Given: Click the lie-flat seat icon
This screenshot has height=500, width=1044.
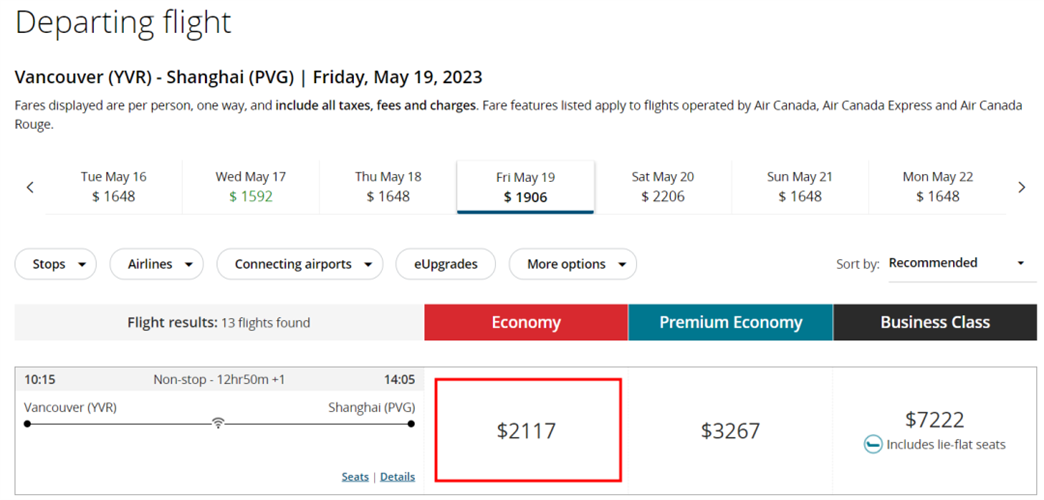Looking at the screenshot, I should 873,444.
